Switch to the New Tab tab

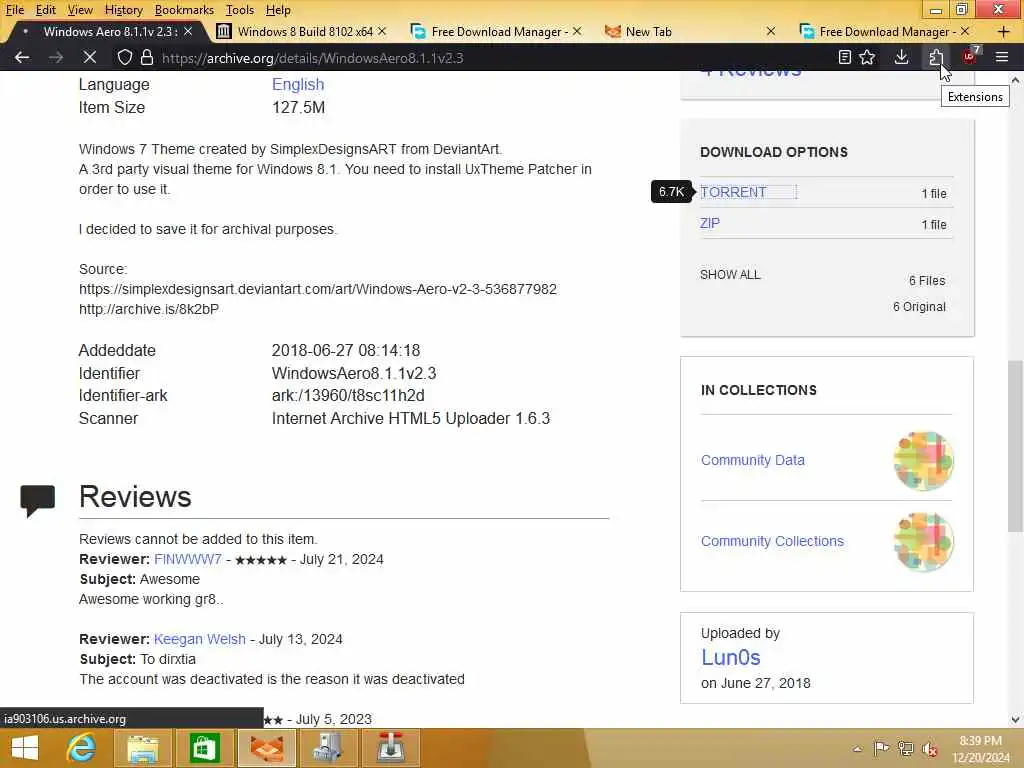[691, 31]
